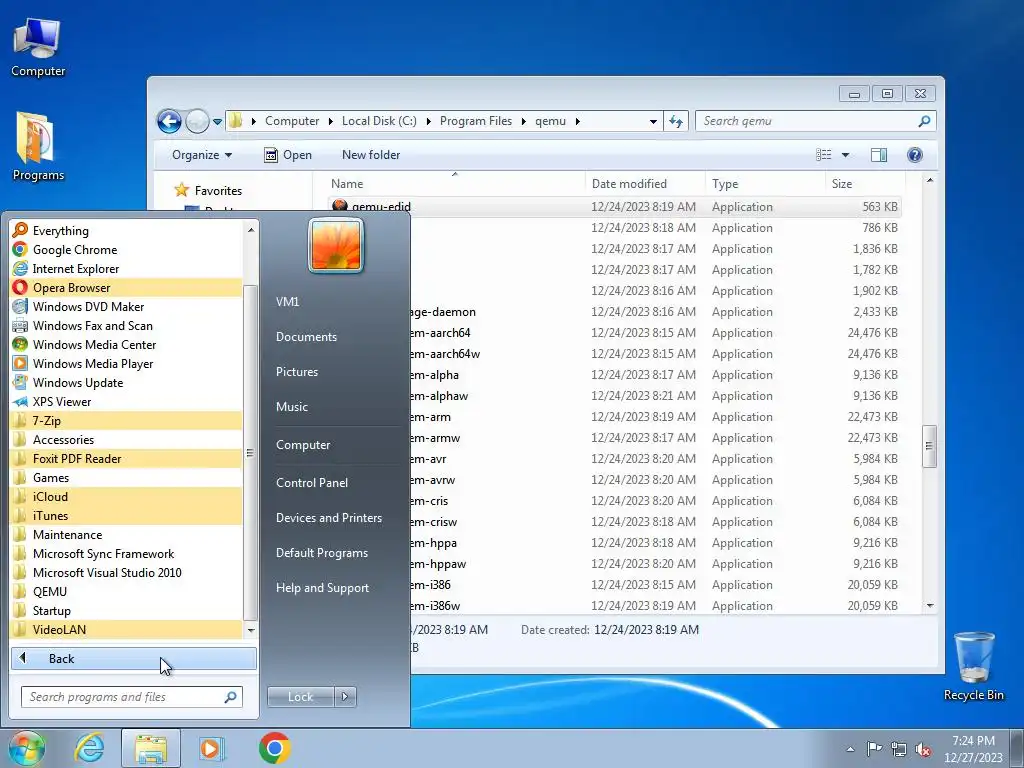Open Chrome from the taskbar
The height and width of the screenshot is (768, 1024).
point(274,748)
